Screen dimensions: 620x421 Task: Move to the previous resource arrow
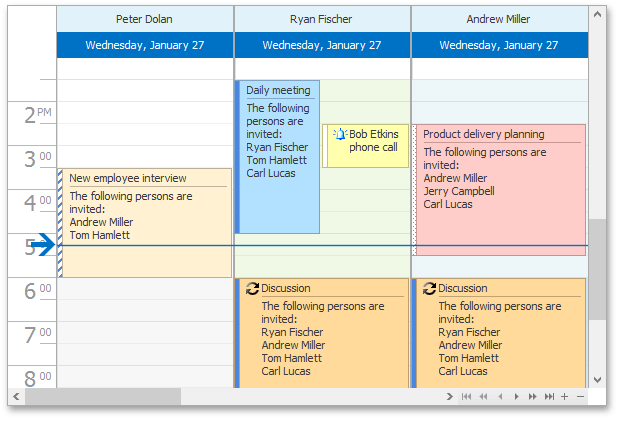click(500, 396)
